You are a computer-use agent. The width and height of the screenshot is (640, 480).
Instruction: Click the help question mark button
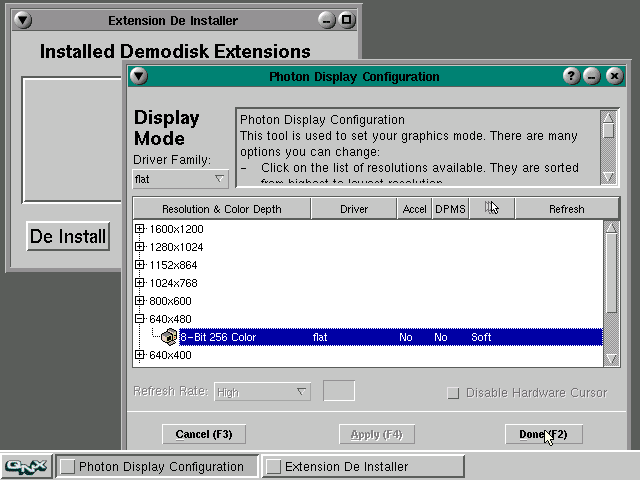[571, 76]
